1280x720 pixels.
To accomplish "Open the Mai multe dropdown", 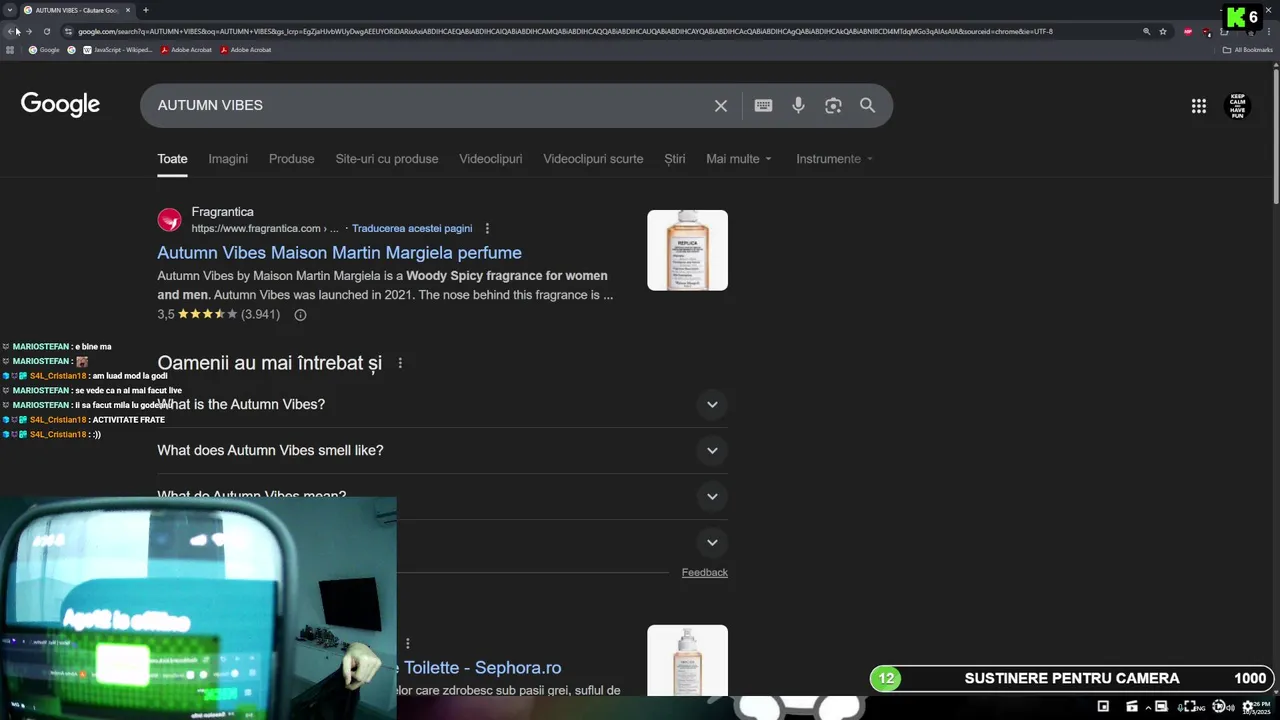I will coord(739,159).
